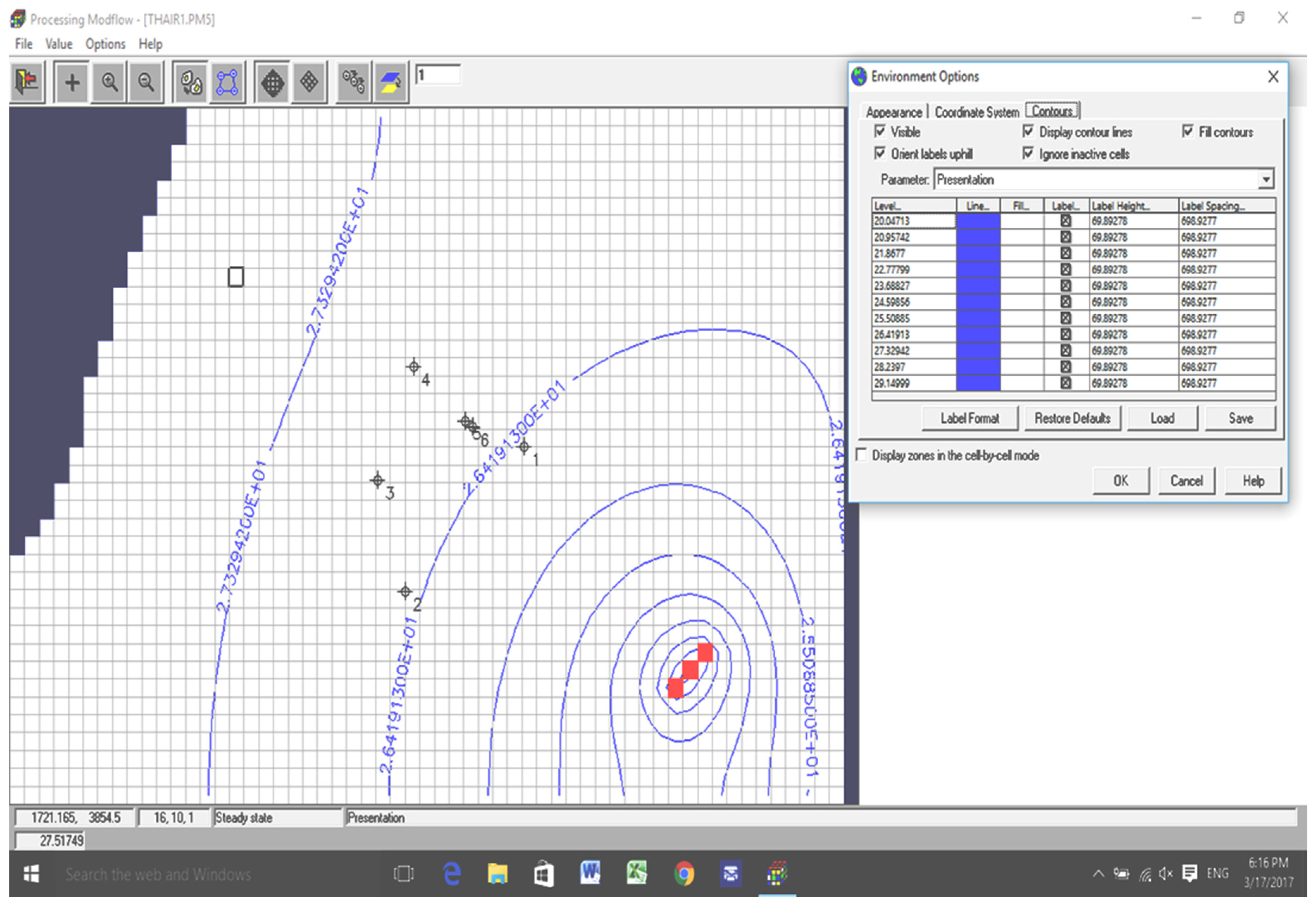Viewport: 1316px width, 906px height.
Task: Uncheck the Visible checkbox
Action: coord(880,132)
